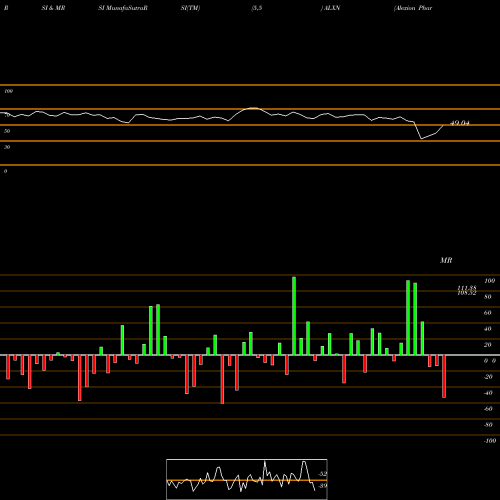Click the RSI value label 49.04
Viewport: 500px width, 500px height.
[x=460, y=123]
